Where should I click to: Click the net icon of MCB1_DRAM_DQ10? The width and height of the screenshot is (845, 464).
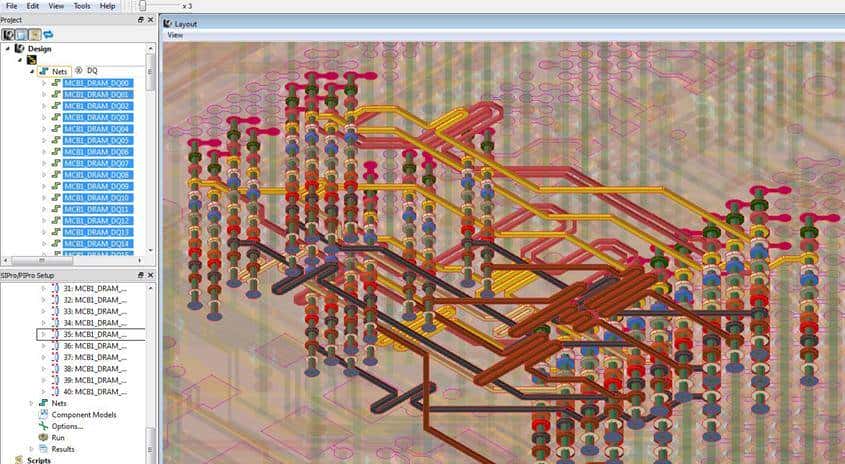(56, 198)
